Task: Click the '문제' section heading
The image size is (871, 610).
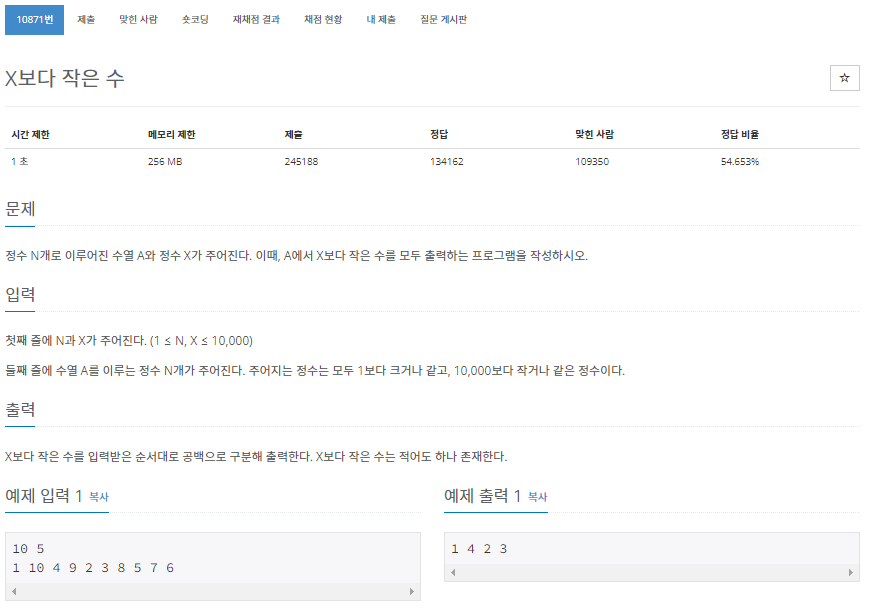Action: pyautogui.click(x=20, y=209)
